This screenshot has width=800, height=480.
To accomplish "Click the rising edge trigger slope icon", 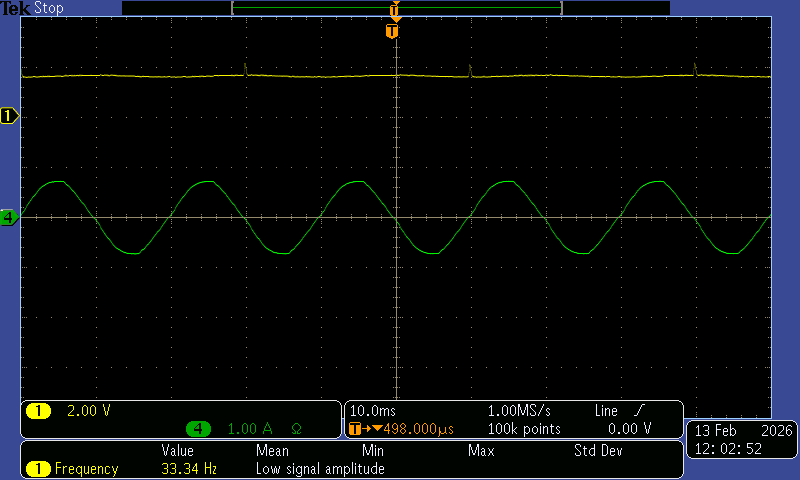I will [x=639, y=411].
